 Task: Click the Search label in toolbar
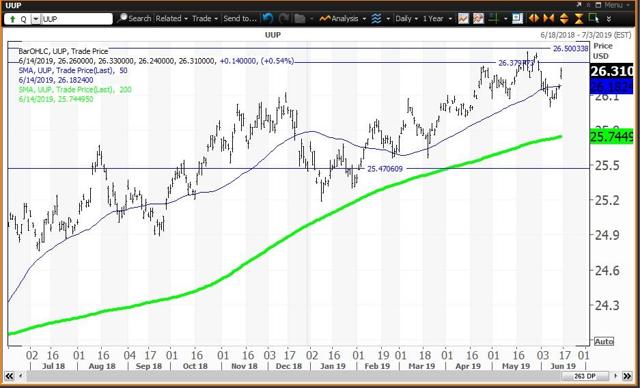[140, 19]
